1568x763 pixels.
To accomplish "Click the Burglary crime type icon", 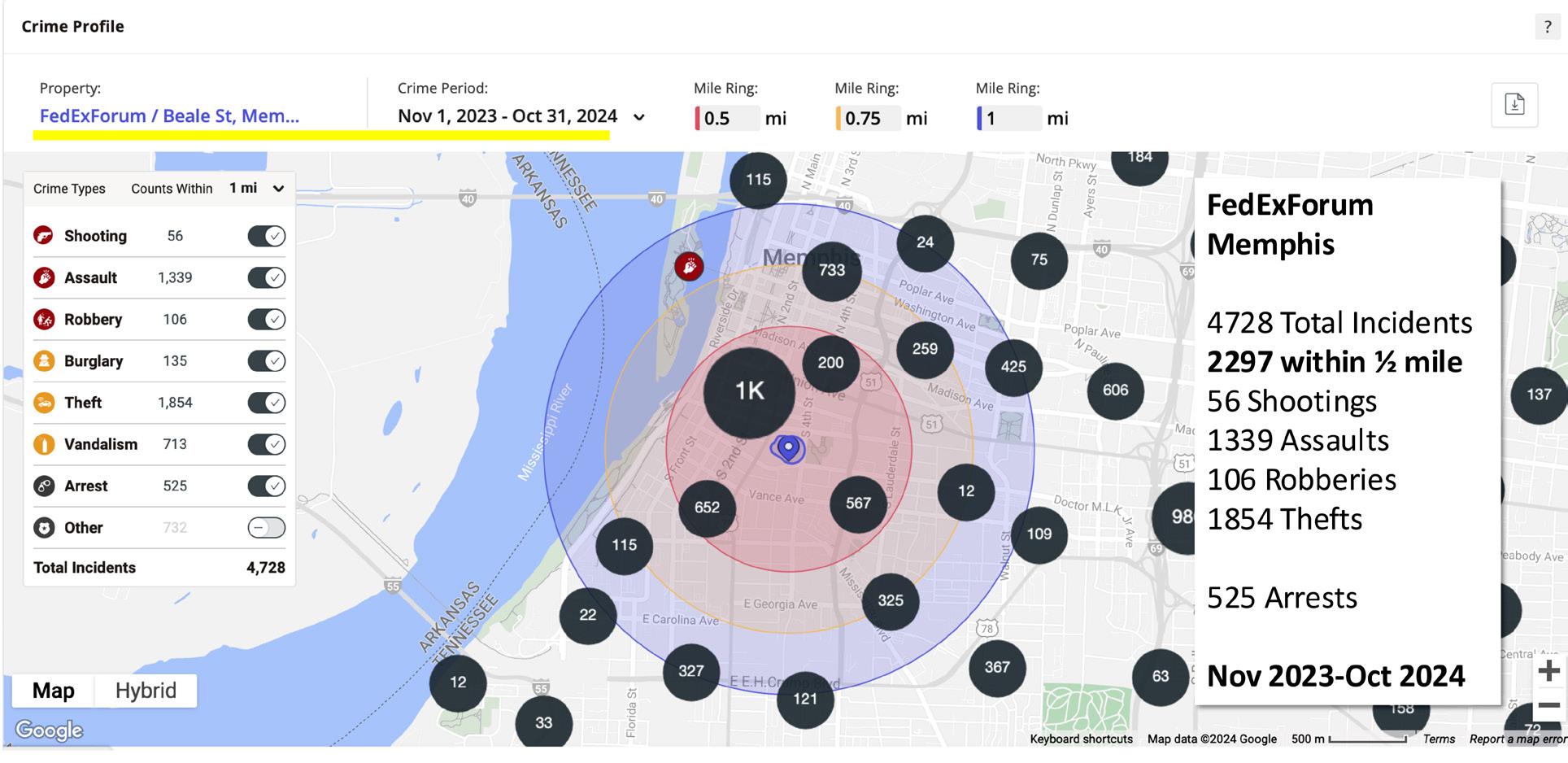I will pos(43,360).
